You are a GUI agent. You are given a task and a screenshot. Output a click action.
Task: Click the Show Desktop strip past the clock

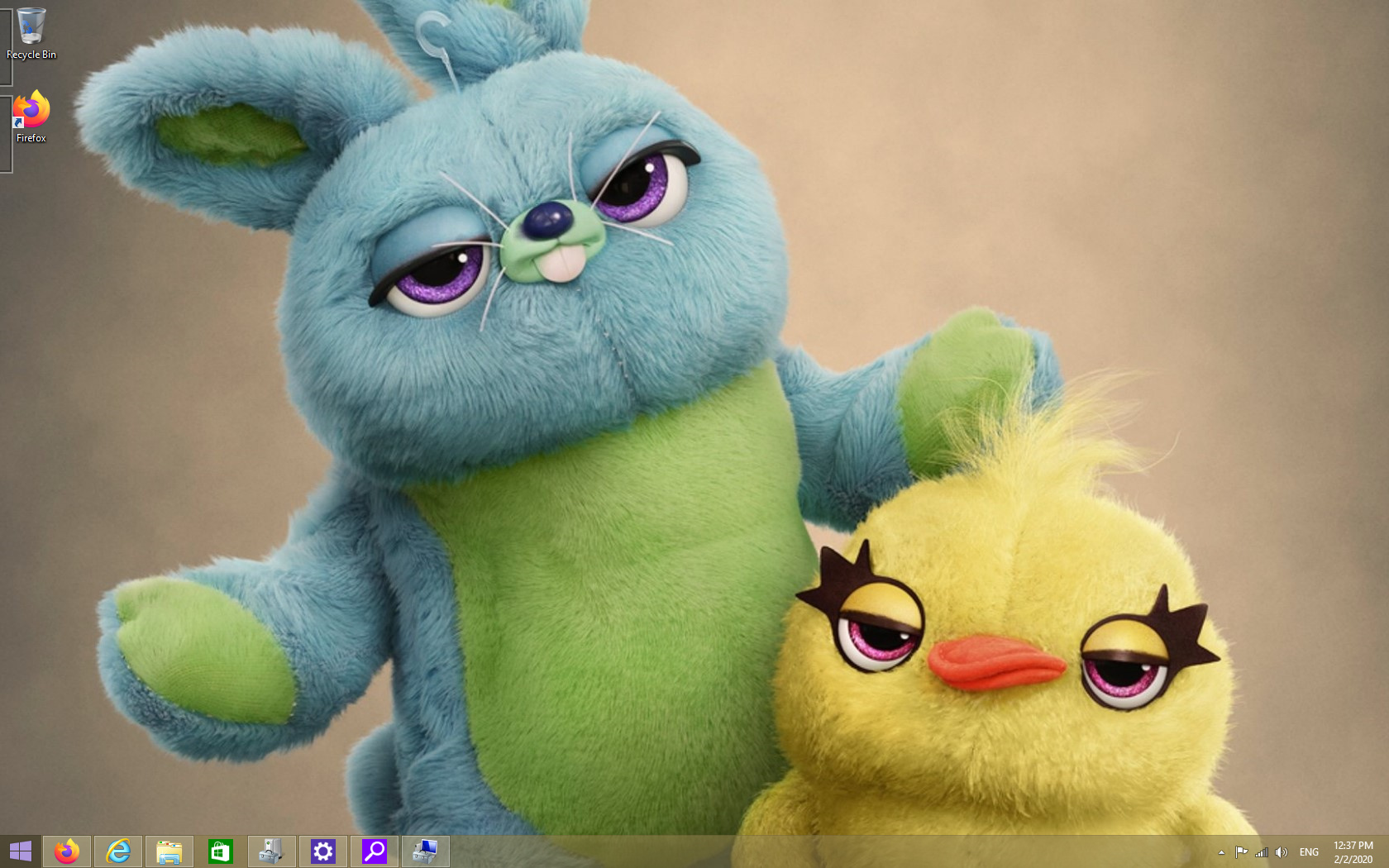pyautogui.click(x=1386, y=852)
